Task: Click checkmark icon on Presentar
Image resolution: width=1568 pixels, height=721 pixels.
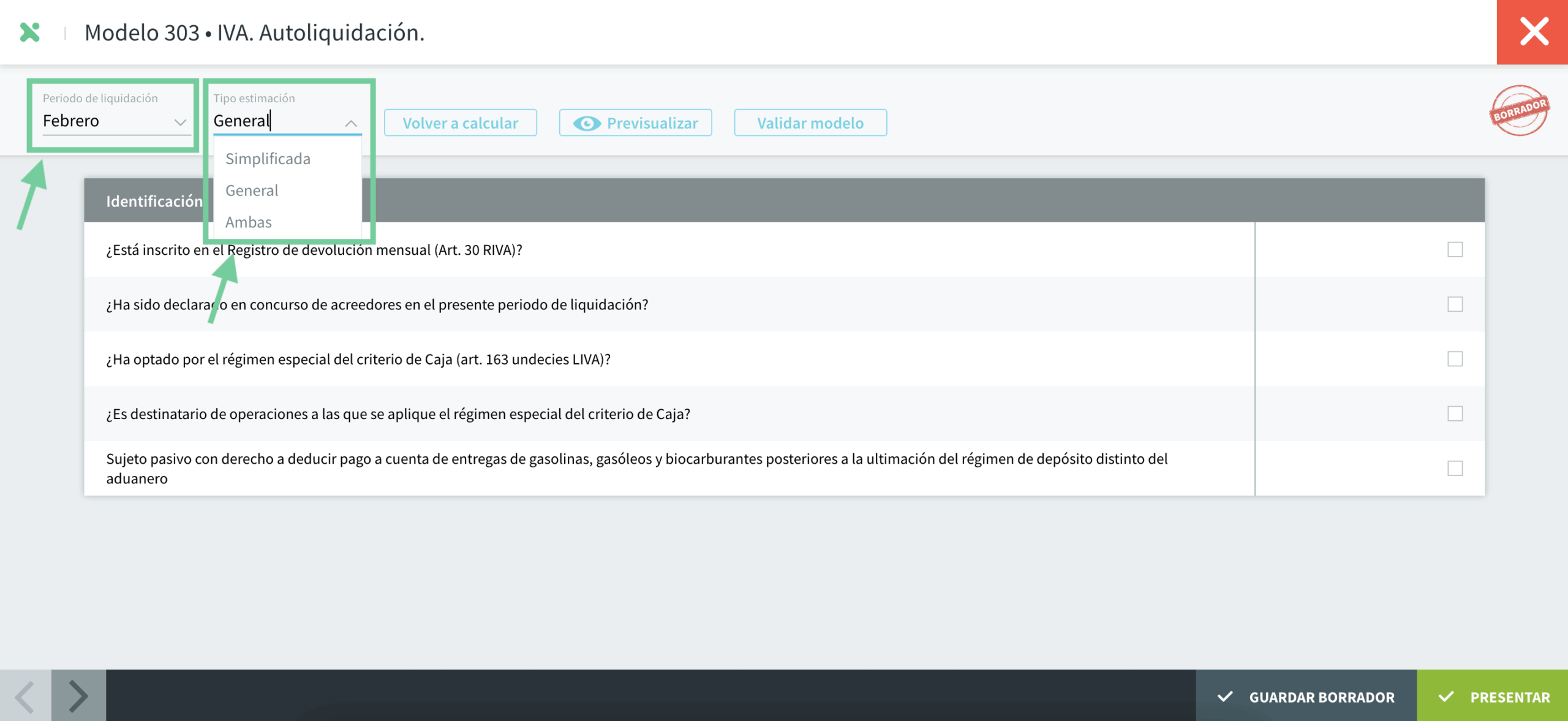Action: coord(1446,696)
